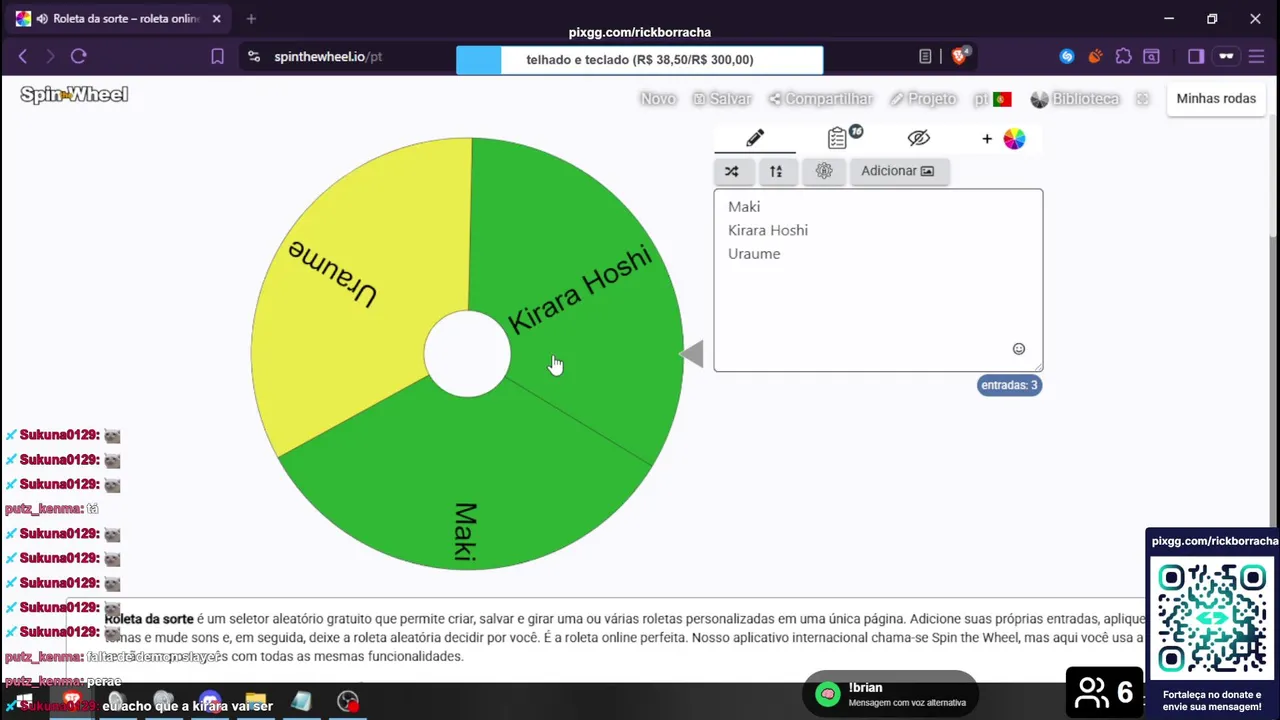Save the wheel with Salvar
This screenshot has width=1280, height=720.
[722, 99]
